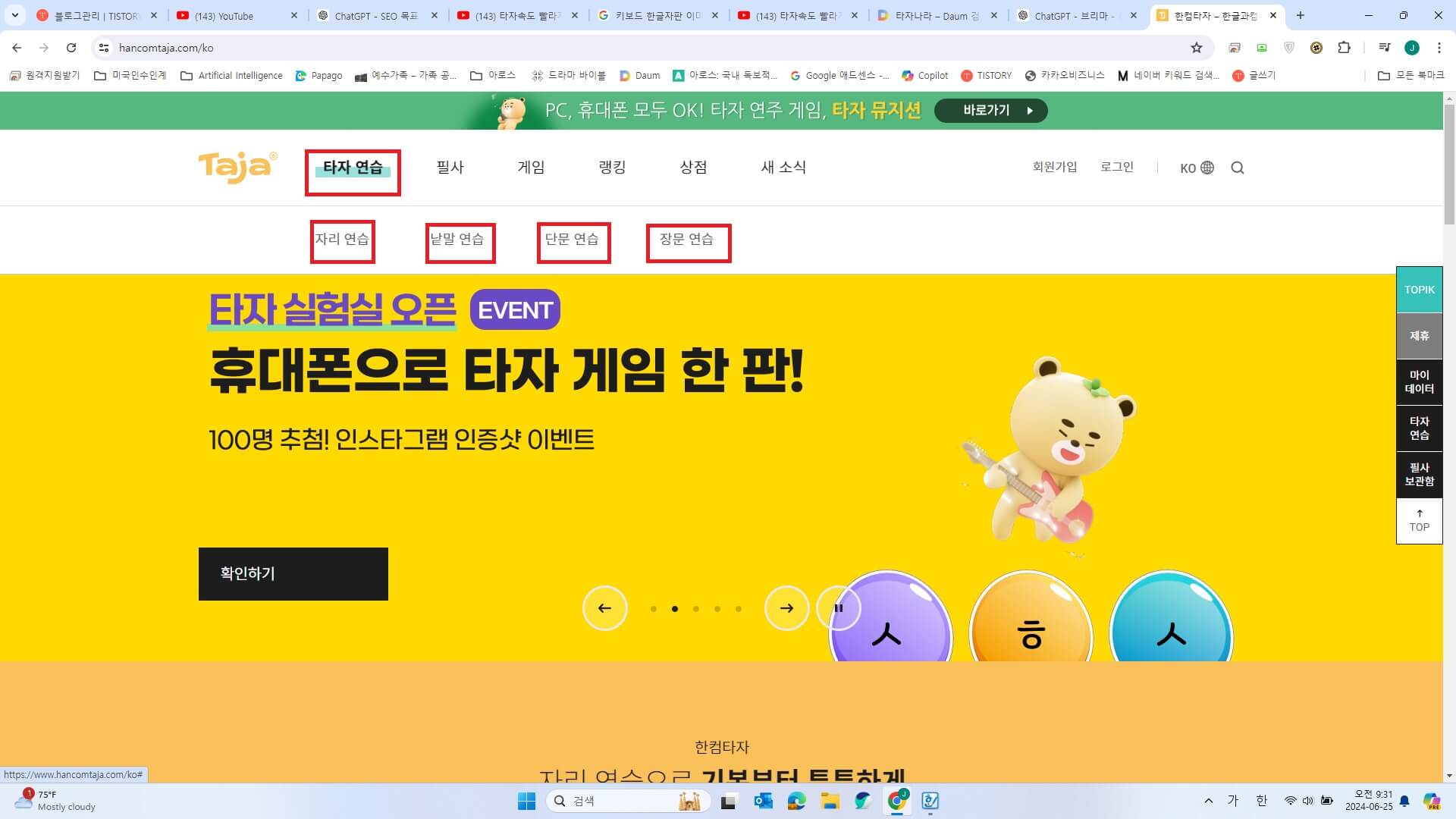1456x819 pixels.
Task: Launch Outlook from the taskbar
Action: pyautogui.click(x=763, y=801)
